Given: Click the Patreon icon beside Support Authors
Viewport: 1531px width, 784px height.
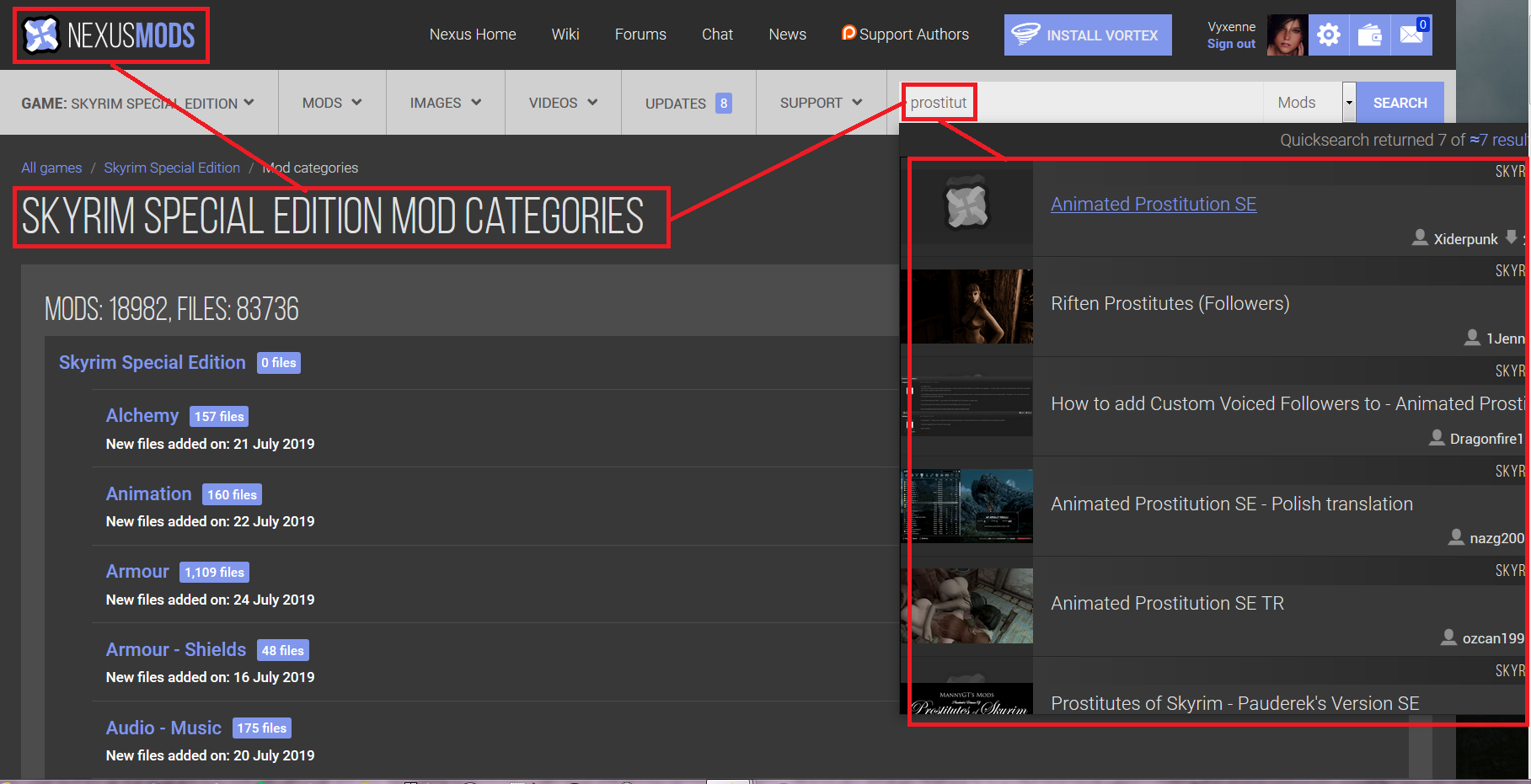Looking at the screenshot, I should click(848, 33).
